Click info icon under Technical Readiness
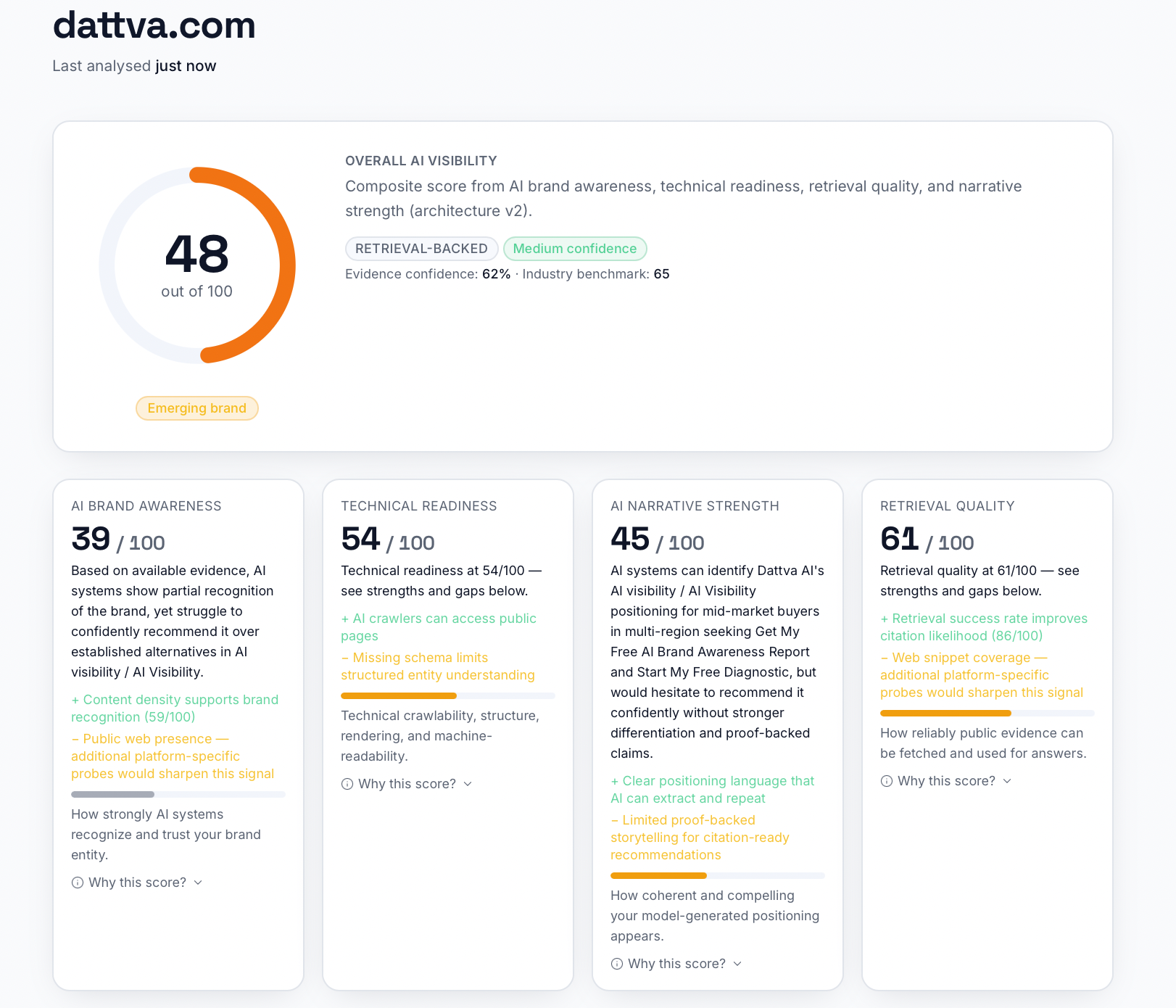This screenshot has width=1176, height=1008. (x=347, y=784)
